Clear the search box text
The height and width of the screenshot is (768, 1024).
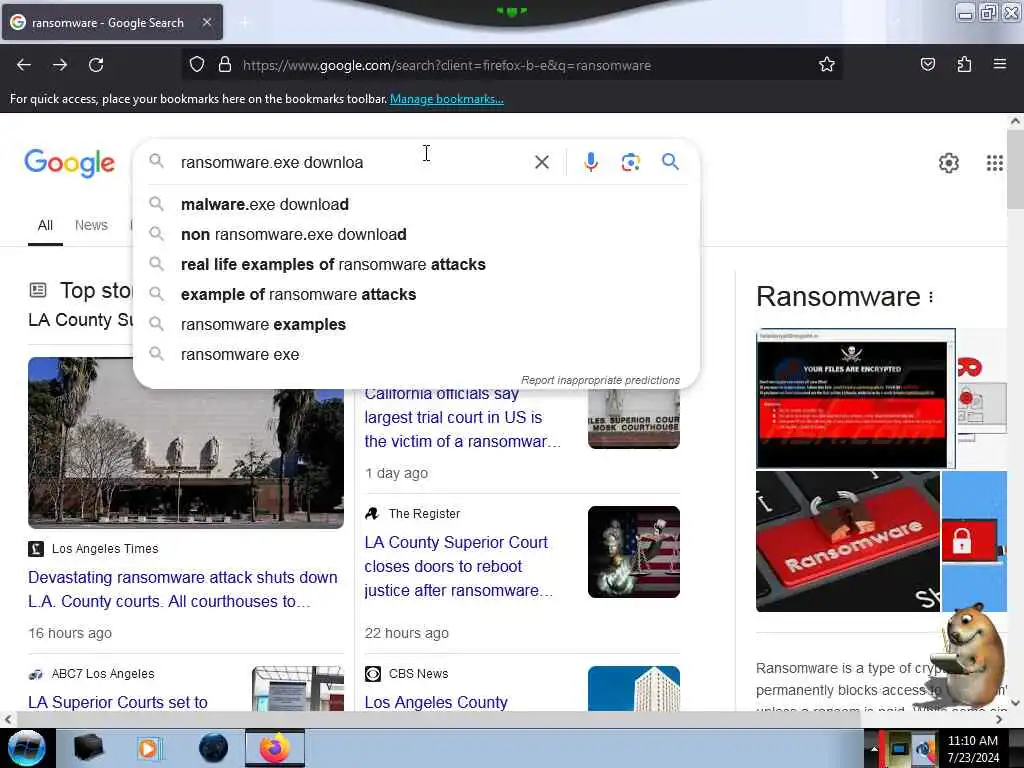(x=541, y=162)
